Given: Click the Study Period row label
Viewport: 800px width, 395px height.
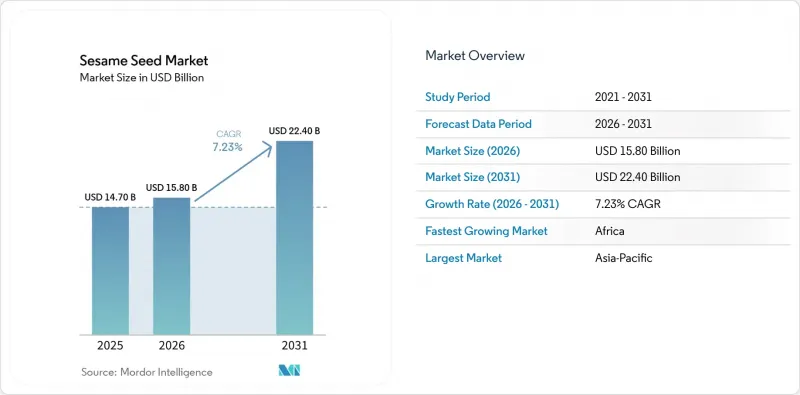Looking at the screenshot, I should [458, 97].
